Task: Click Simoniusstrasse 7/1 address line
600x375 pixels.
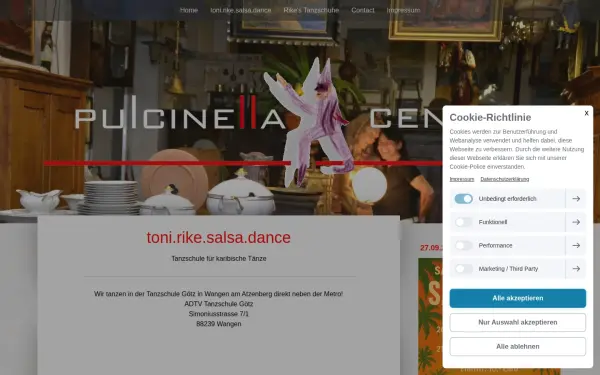Action: pyautogui.click(x=218, y=314)
